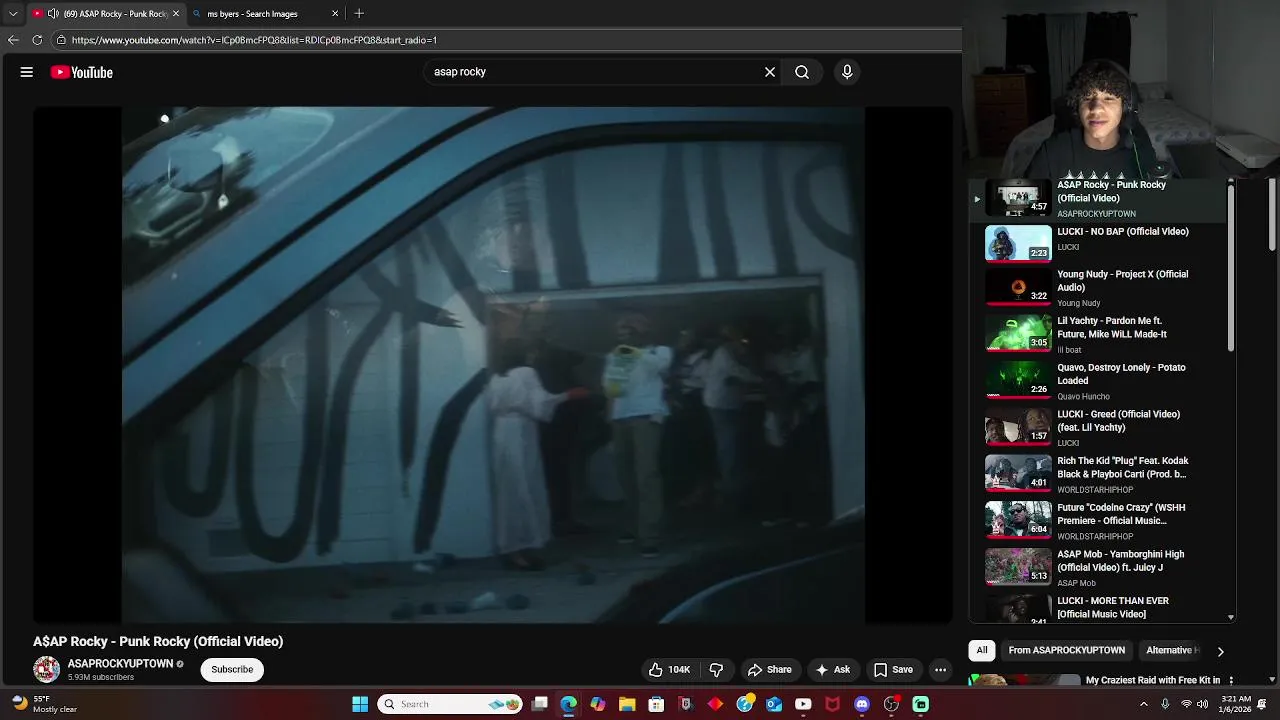Open weather widget showing 55°F
The width and height of the screenshot is (1280, 720).
pyautogui.click(x=45, y=704)
